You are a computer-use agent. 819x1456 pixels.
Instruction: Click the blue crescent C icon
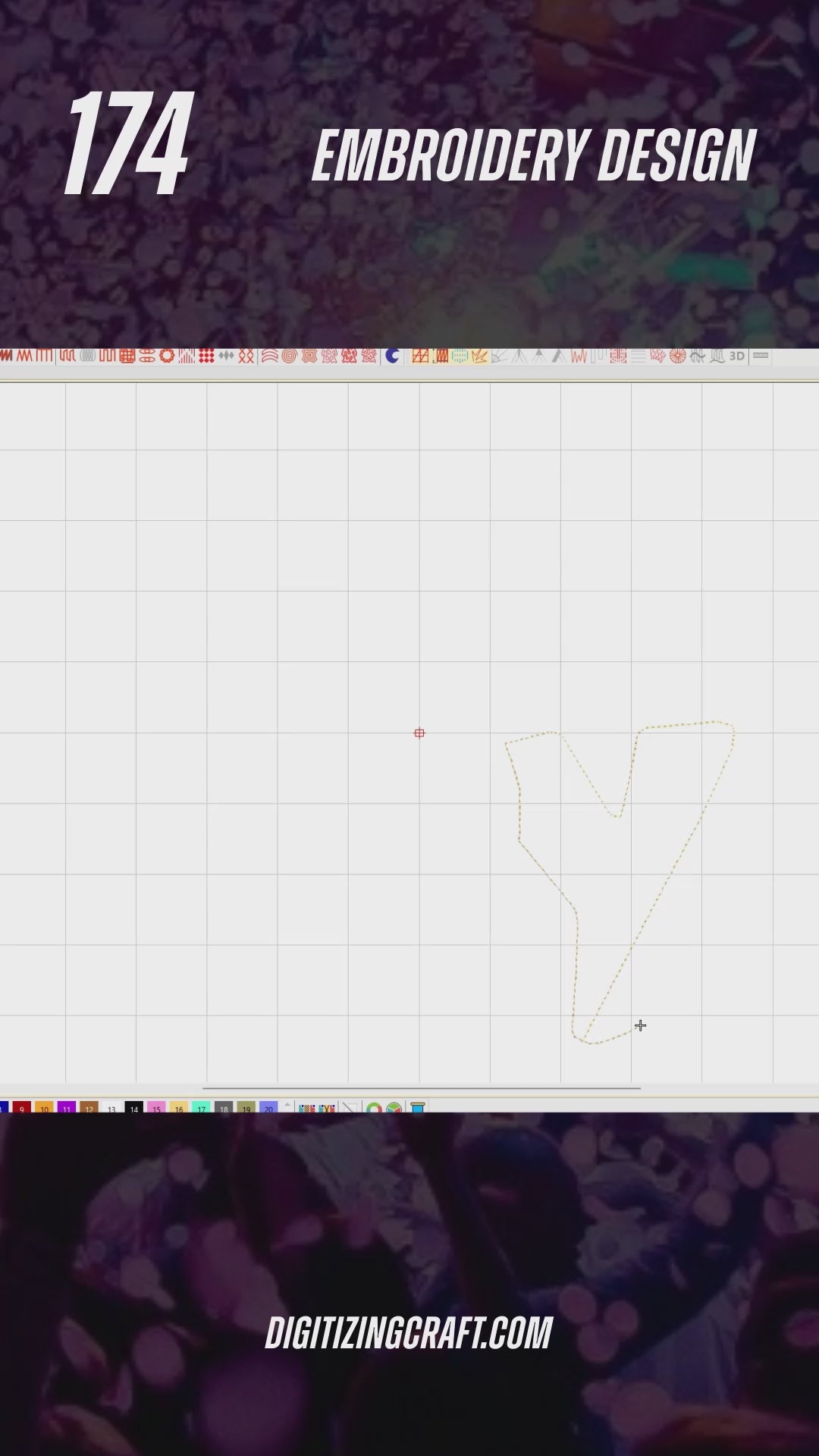coord(392,356)
